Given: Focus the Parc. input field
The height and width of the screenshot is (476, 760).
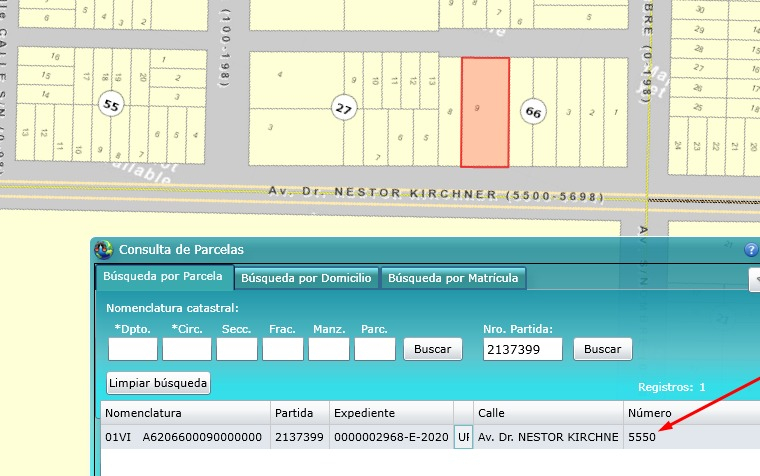Looking at the screenshot, I should click(375, 349).
